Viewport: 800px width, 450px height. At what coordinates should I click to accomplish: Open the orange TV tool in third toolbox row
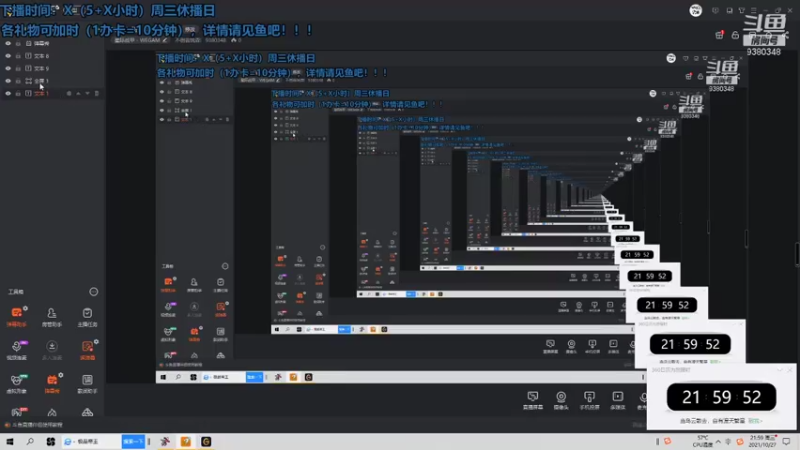click(52, 383)
